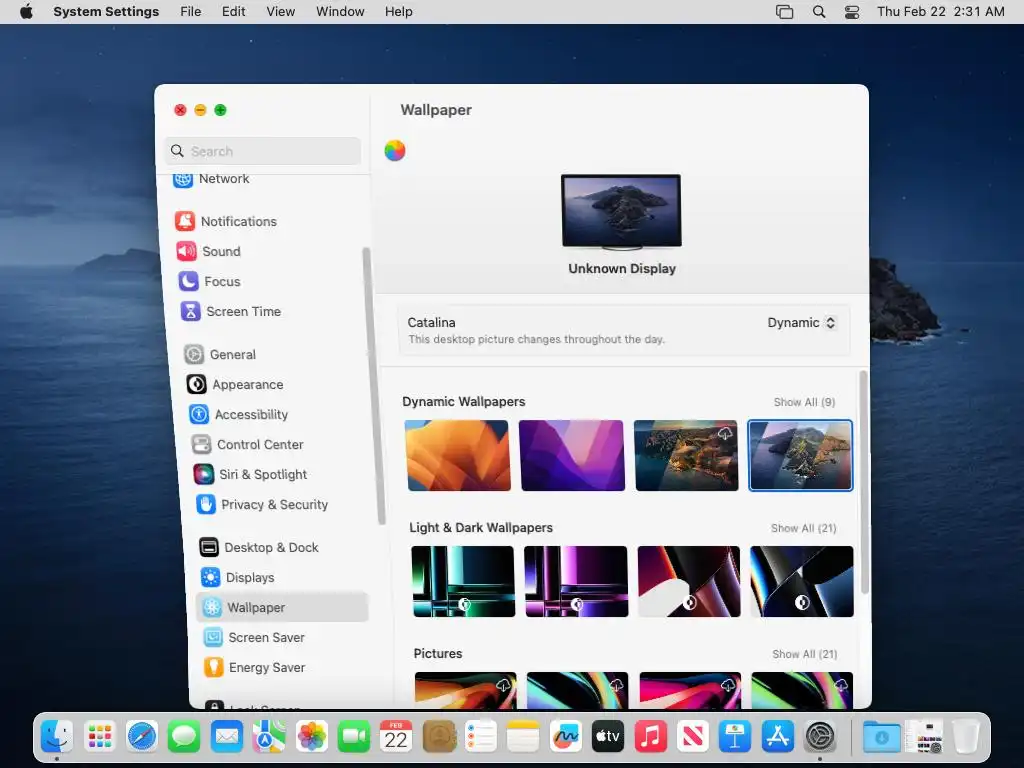Open the Dynamic appearance dropdown for Catalina
Screen dimensions: 1024x768
tap(801, 323)
